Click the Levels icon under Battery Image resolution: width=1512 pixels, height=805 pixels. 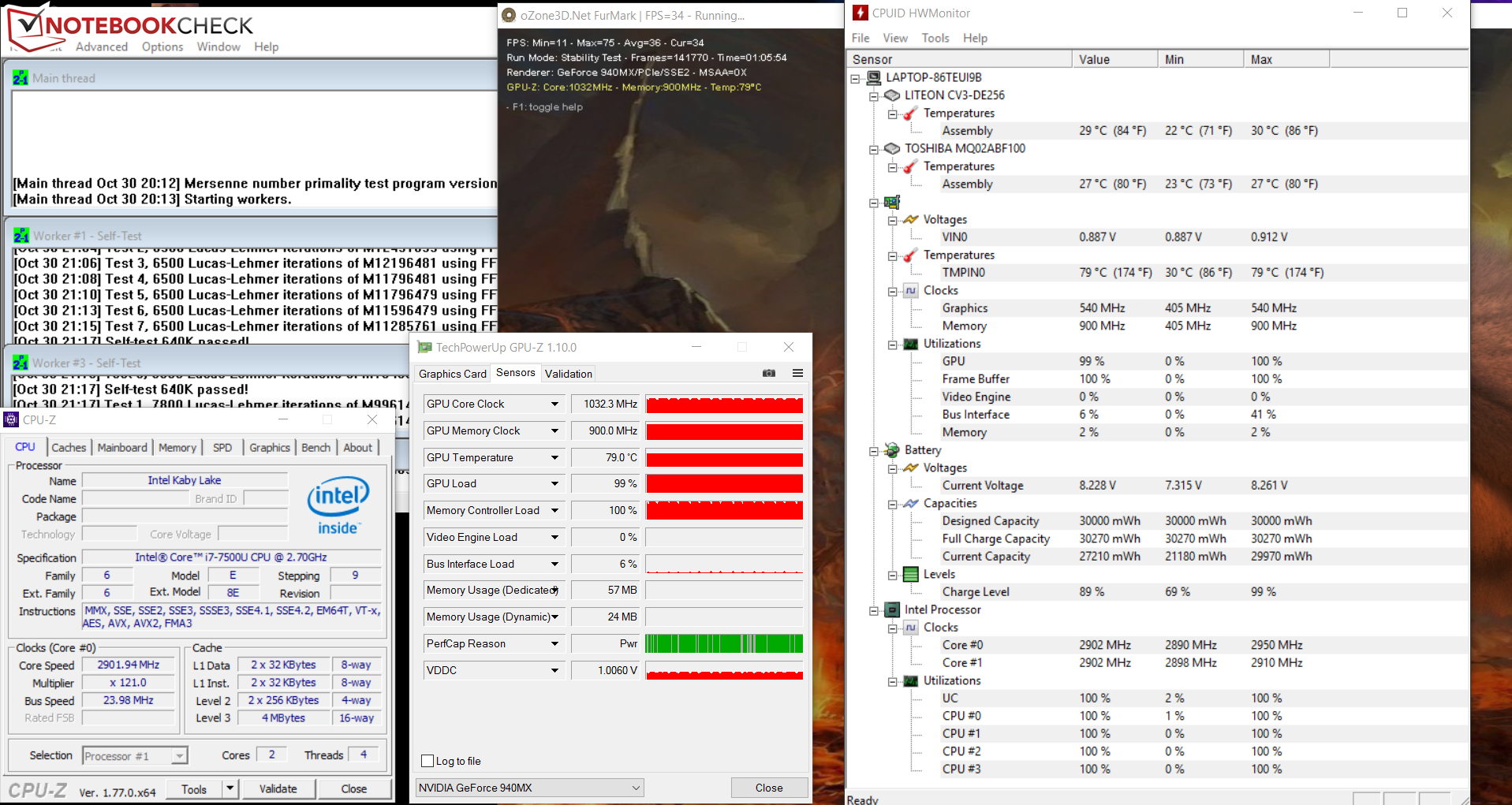910,574
